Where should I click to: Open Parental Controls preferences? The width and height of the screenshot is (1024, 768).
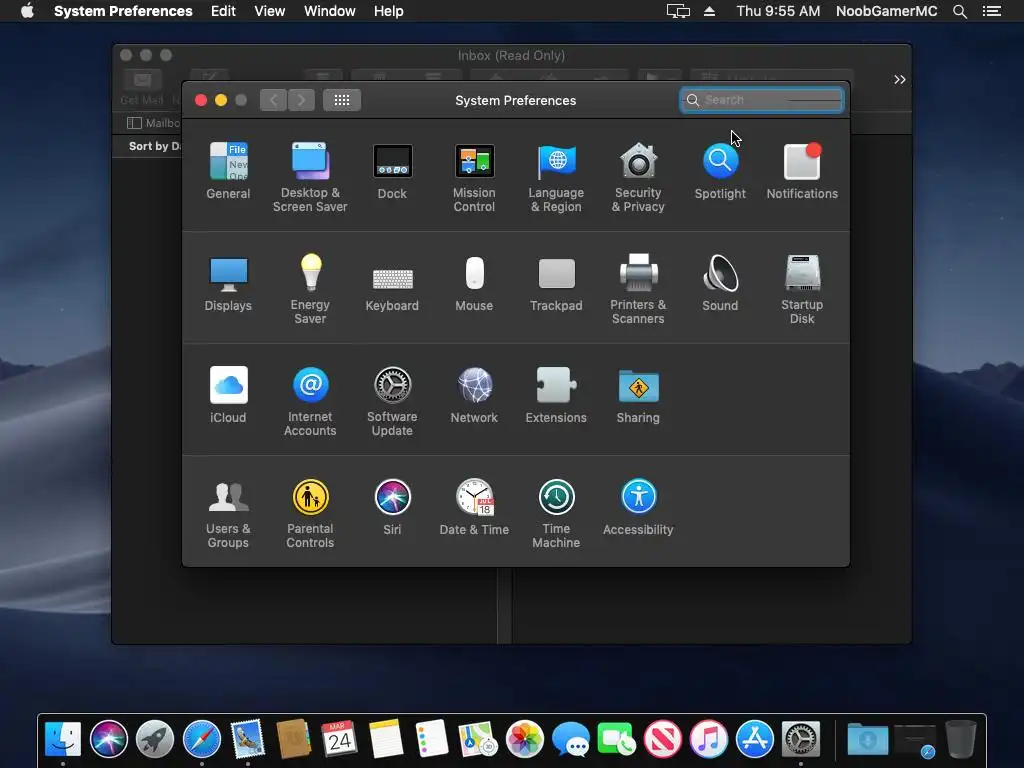310,513
